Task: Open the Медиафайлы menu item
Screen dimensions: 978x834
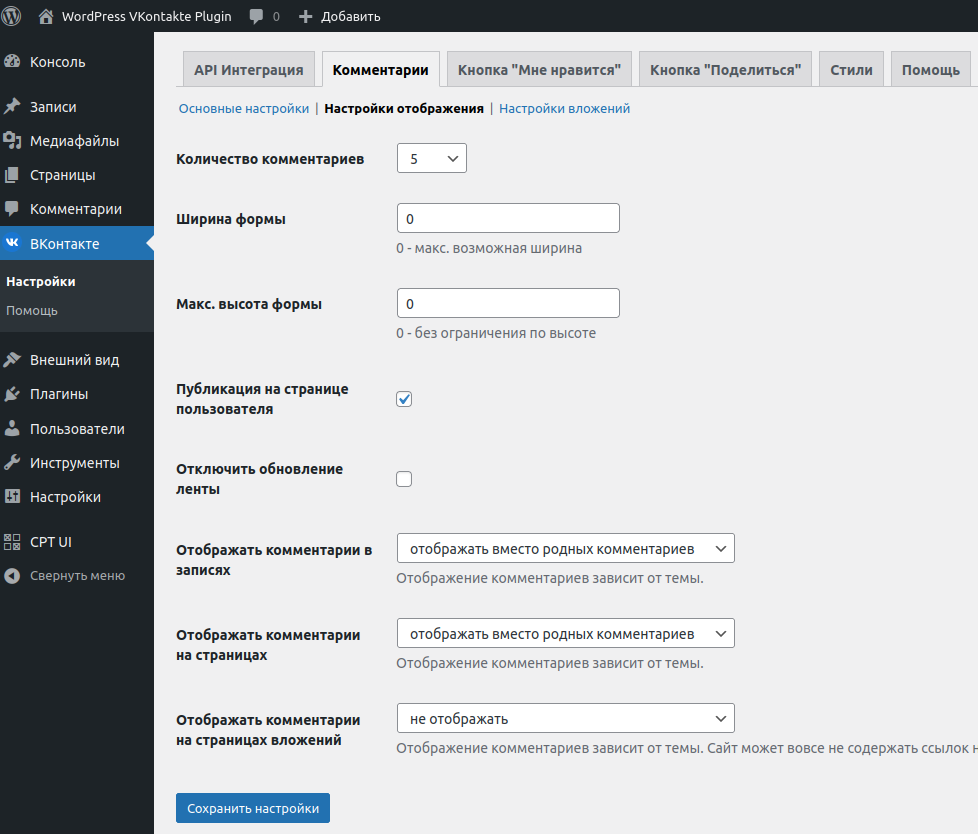Action: click(77, 141)
